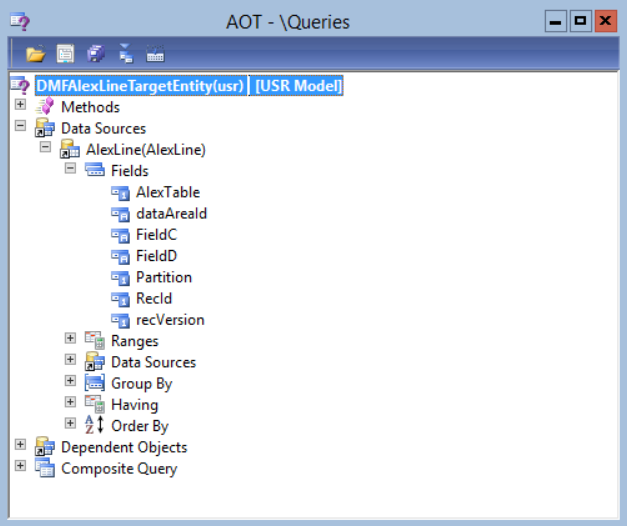627x526 pixels.
Task: Click the Fields node icon
Action: click(95, 170)
